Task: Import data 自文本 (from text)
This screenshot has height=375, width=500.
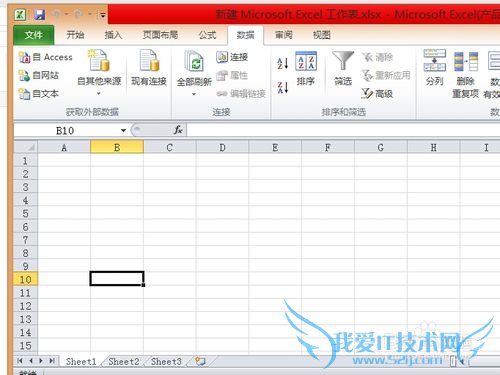Action: tap(39, 94)
